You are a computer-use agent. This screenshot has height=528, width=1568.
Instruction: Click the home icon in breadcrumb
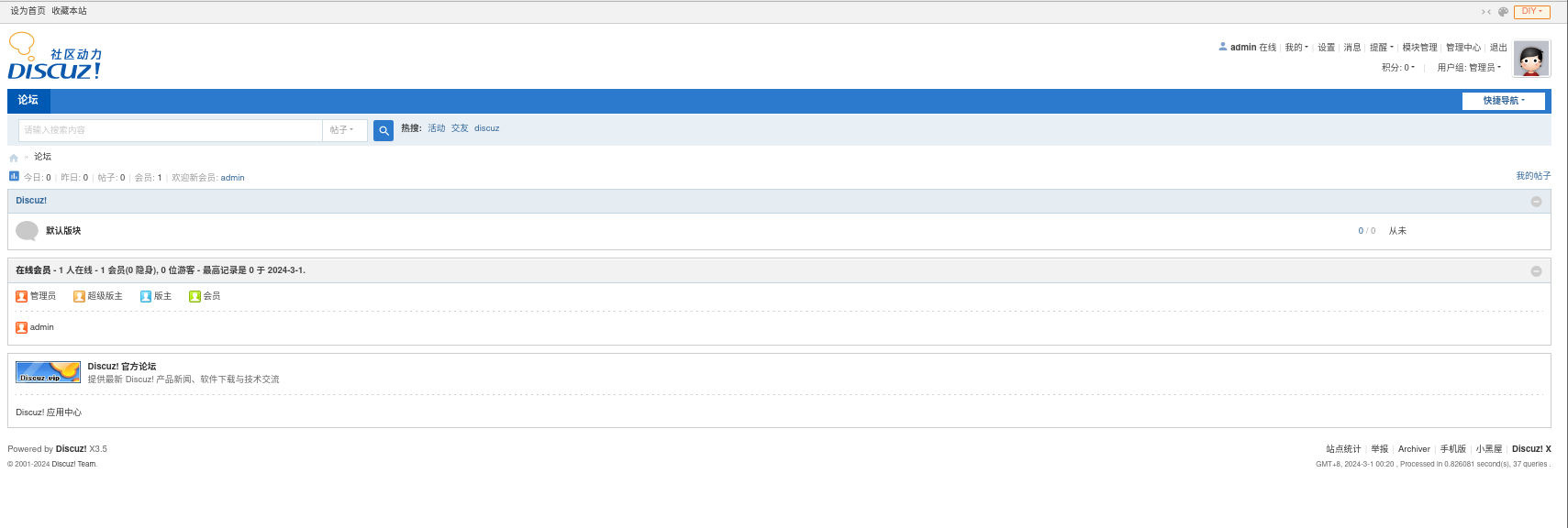[14, 158]
